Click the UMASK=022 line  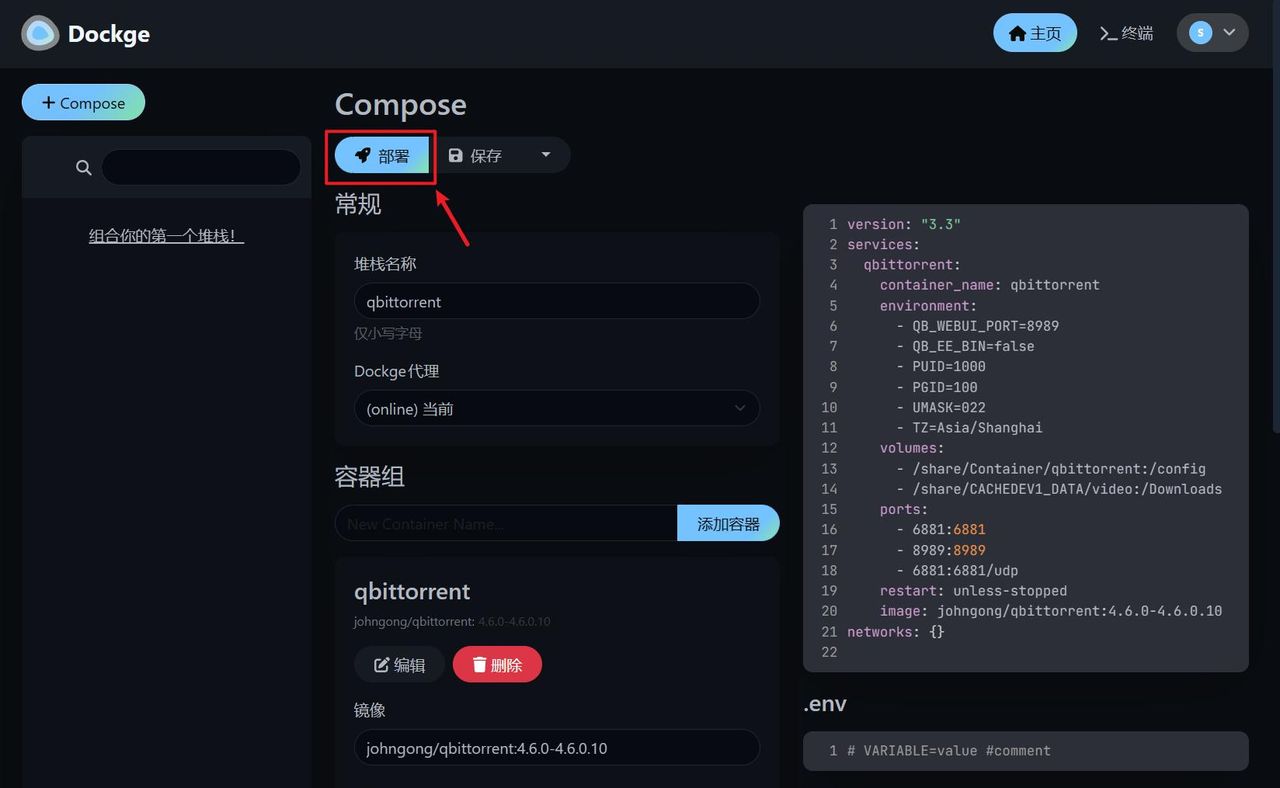941,407
